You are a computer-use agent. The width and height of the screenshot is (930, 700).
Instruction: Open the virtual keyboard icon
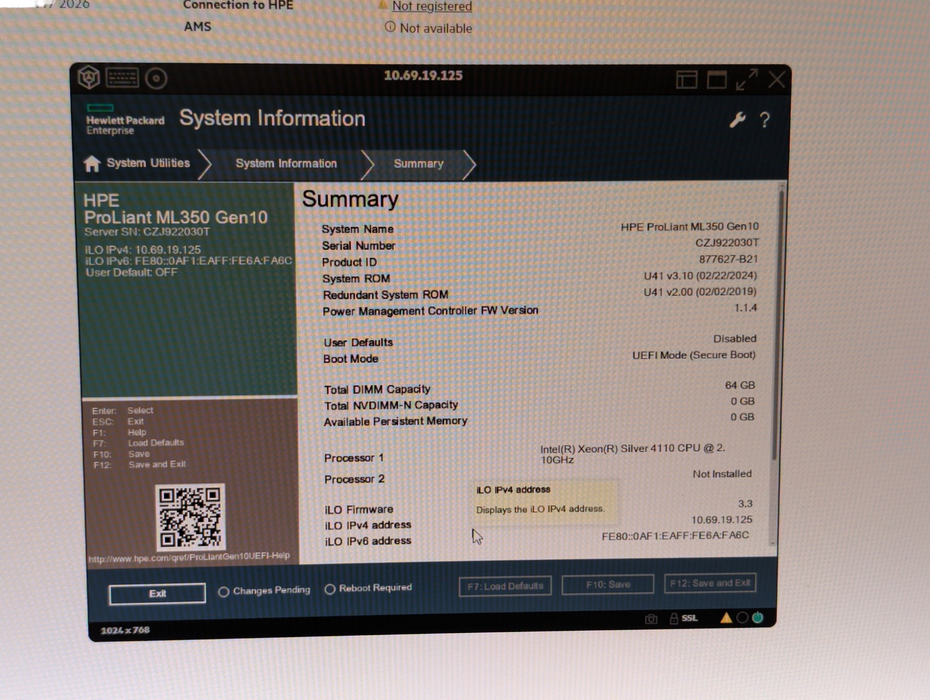122,78
